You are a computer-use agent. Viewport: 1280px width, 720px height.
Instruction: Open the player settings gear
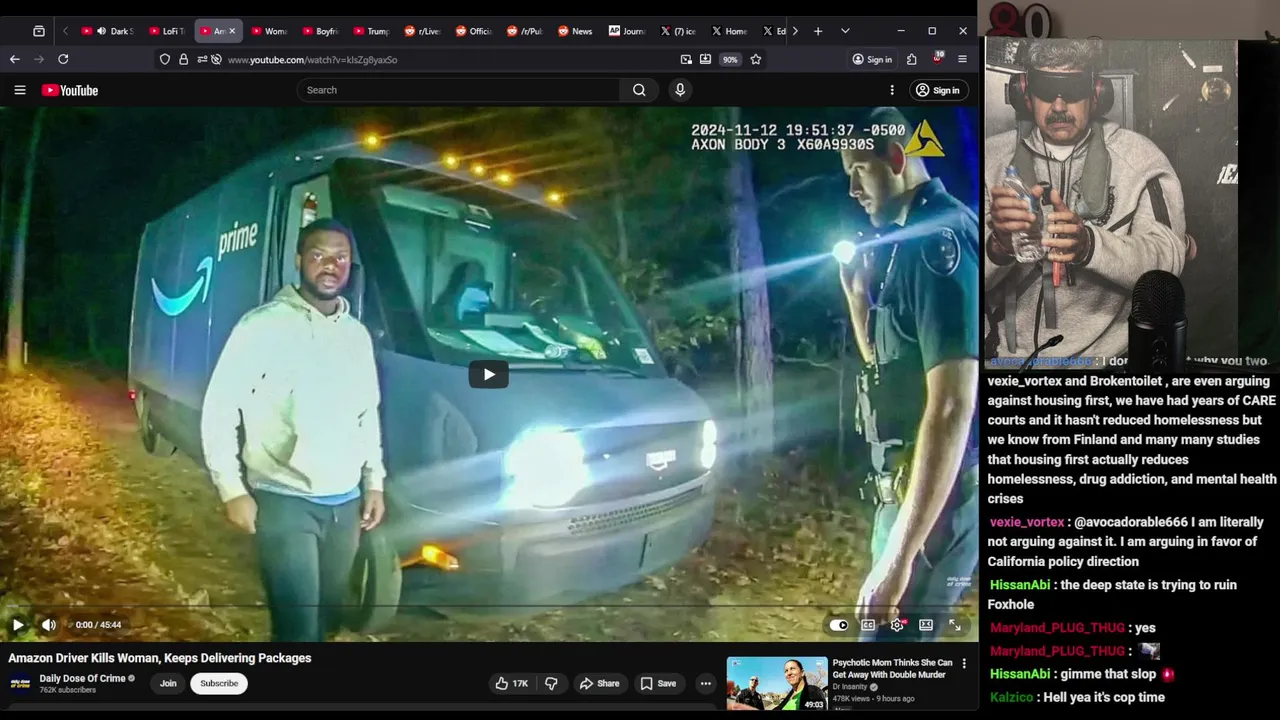(x=897, y=625)
